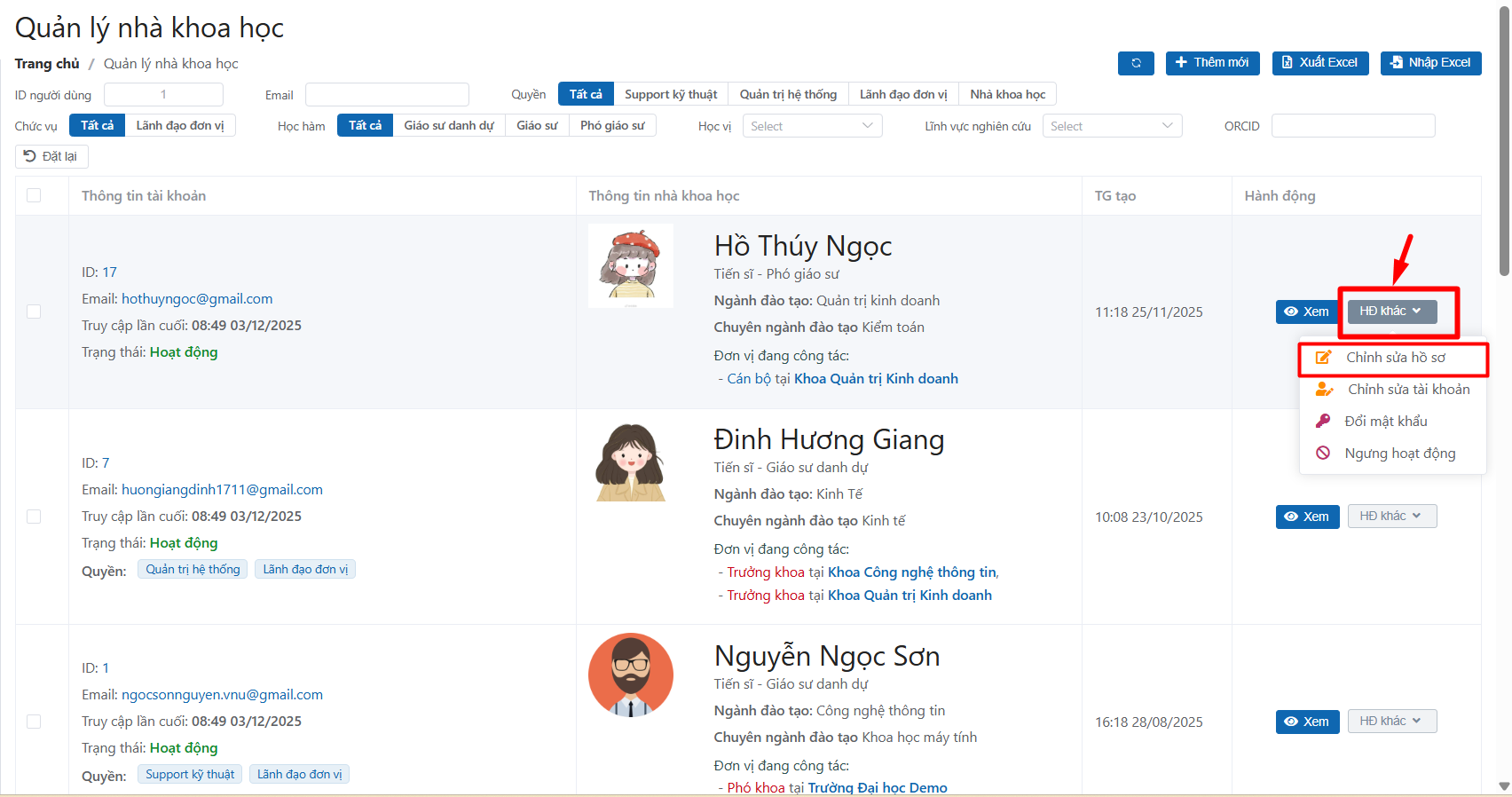This screenshot has height=797, width=1512.
Task: Click the ban icon for Ngưng hoạt động
Action: (1323, 454)
